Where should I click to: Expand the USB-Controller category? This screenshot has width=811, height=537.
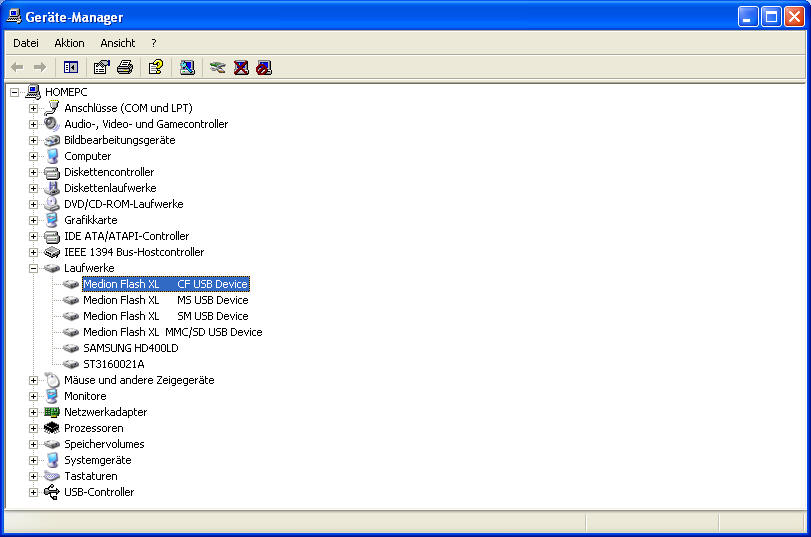33,493
